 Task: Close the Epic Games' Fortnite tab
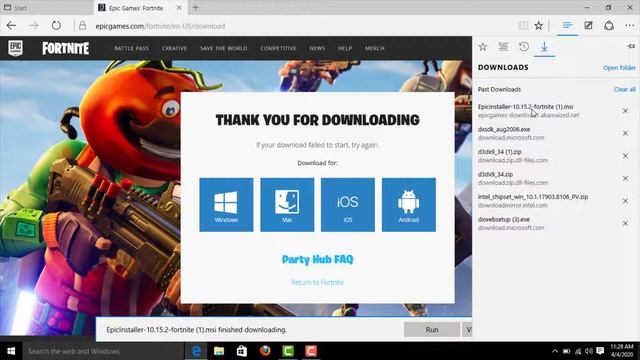tap(179, 8)
